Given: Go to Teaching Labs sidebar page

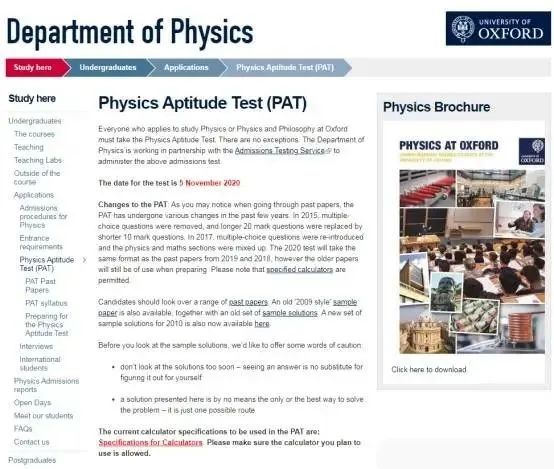Looking at the screenshot, I should tap(38, 160).
